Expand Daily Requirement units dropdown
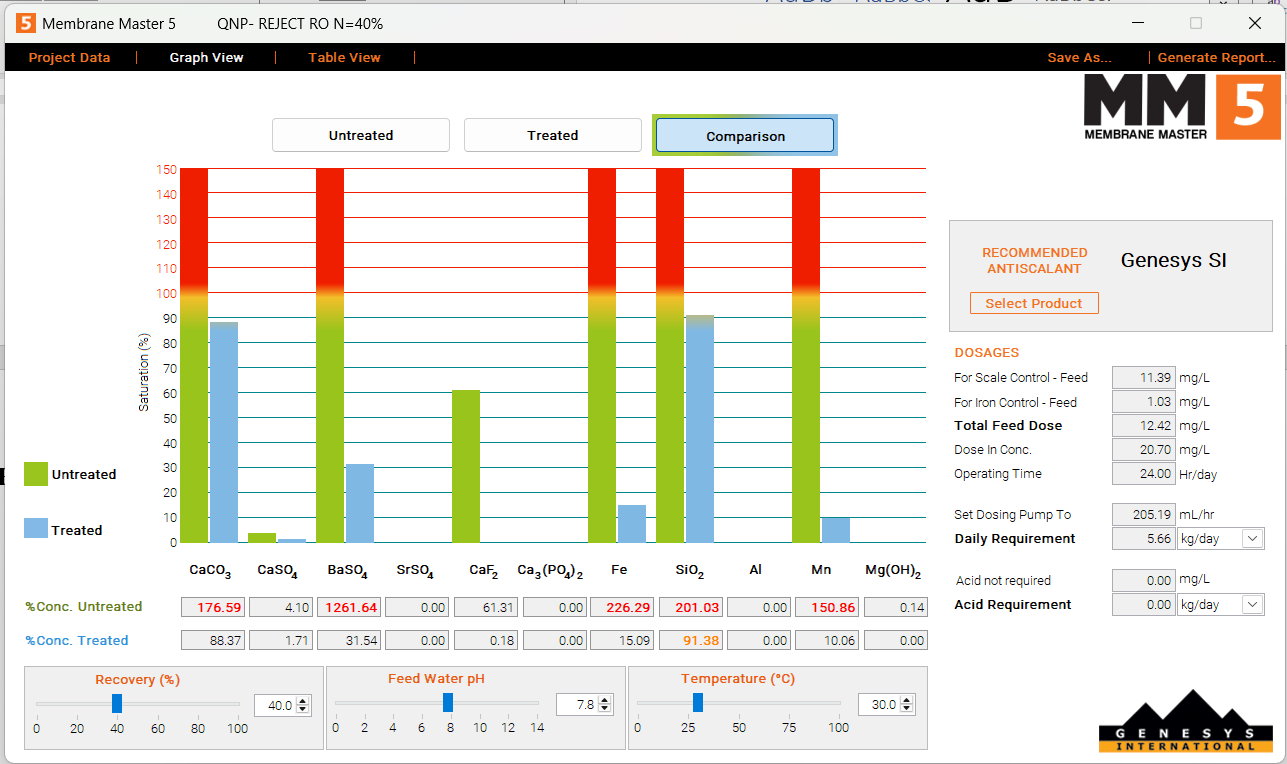1287x764 pixels. (x=1252, y=539)
